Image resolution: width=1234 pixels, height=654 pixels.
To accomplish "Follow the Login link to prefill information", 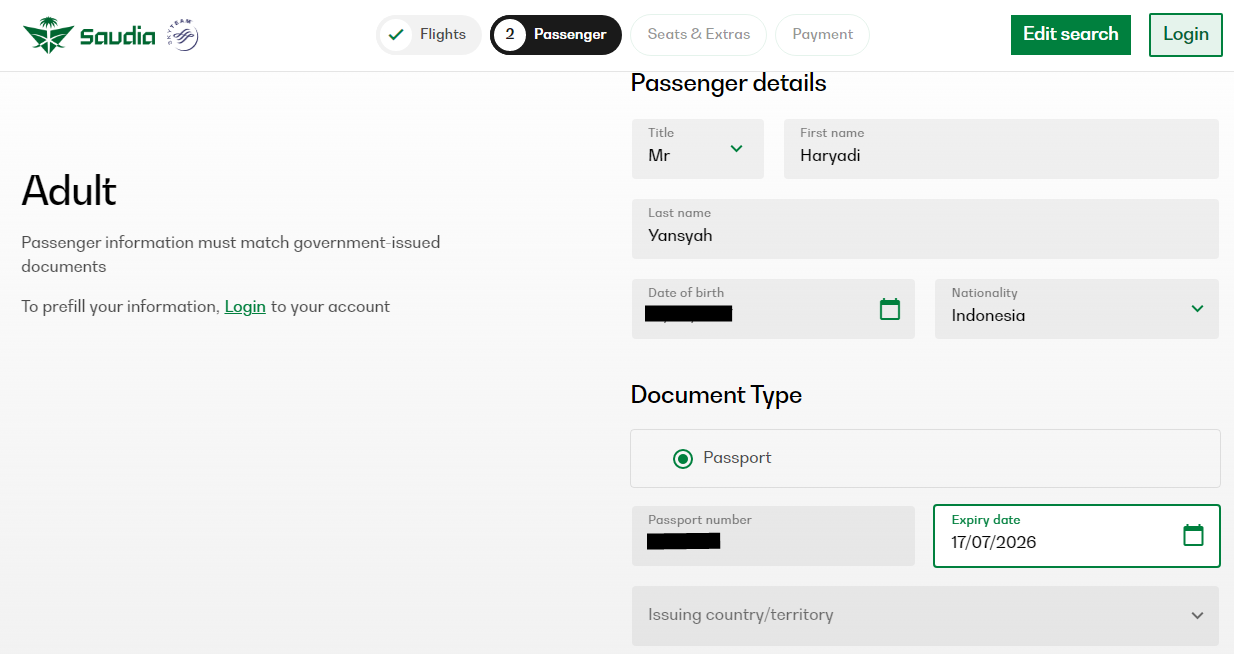I will click(245, 307).
